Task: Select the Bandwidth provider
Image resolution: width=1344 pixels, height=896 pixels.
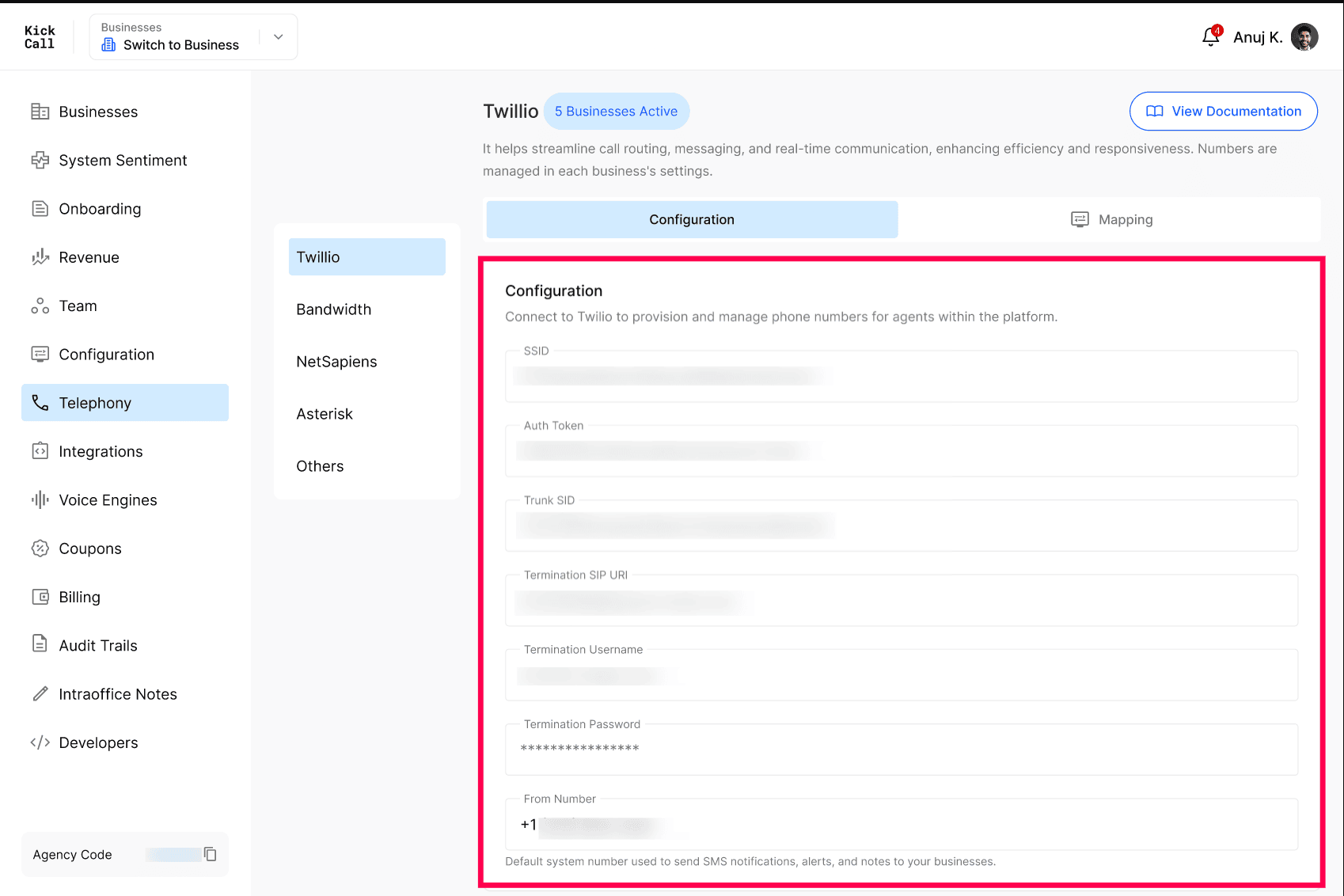Action: click(367, 309)
